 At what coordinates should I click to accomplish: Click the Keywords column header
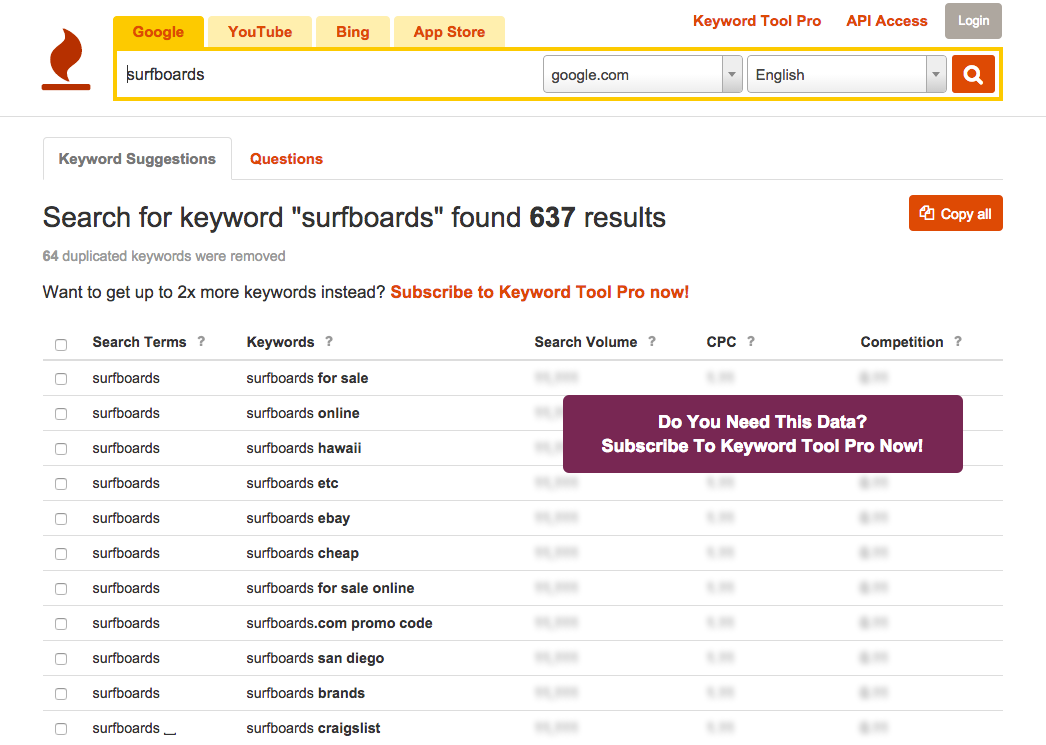280,342
